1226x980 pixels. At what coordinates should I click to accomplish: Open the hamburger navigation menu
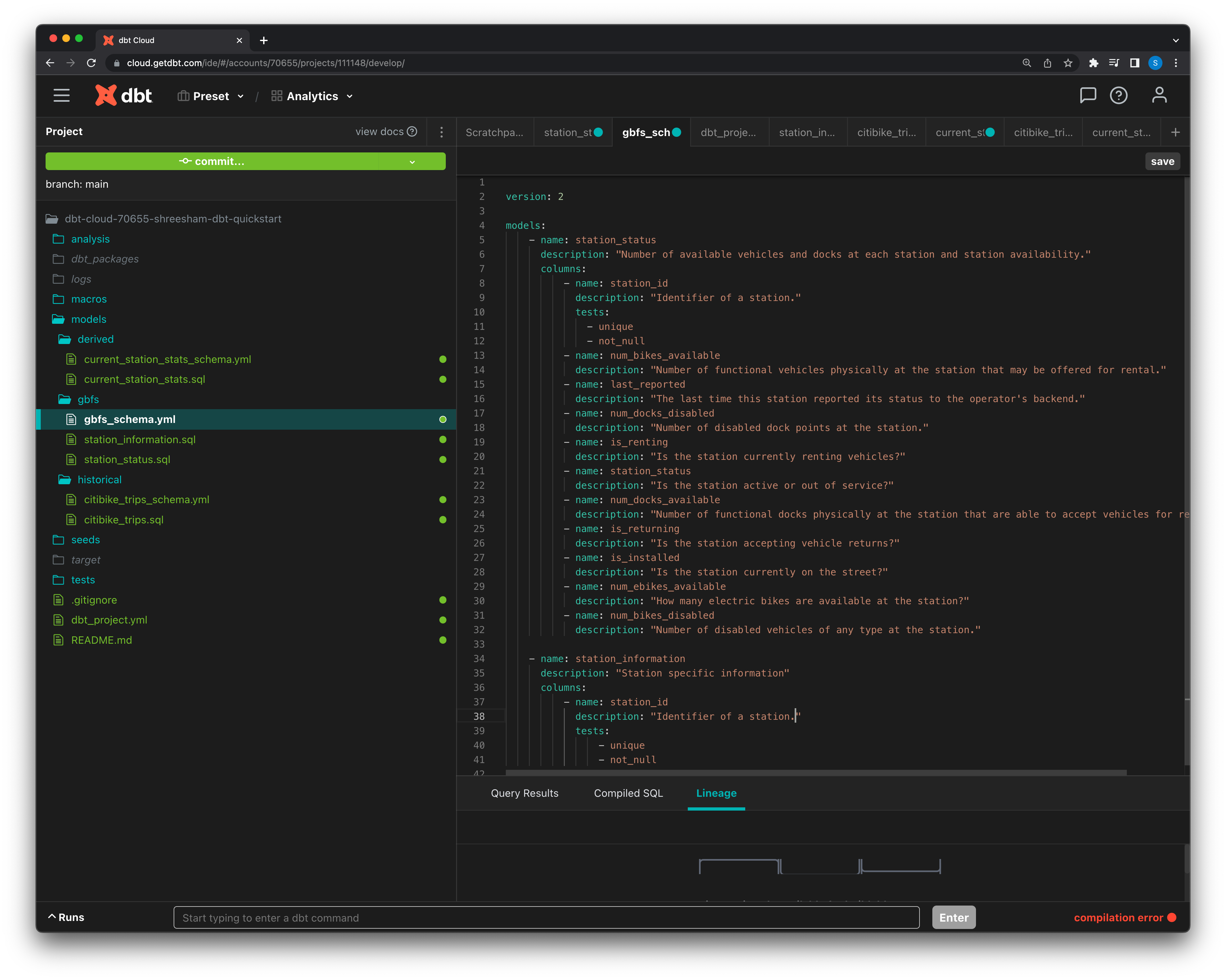[x=61, y=96]
